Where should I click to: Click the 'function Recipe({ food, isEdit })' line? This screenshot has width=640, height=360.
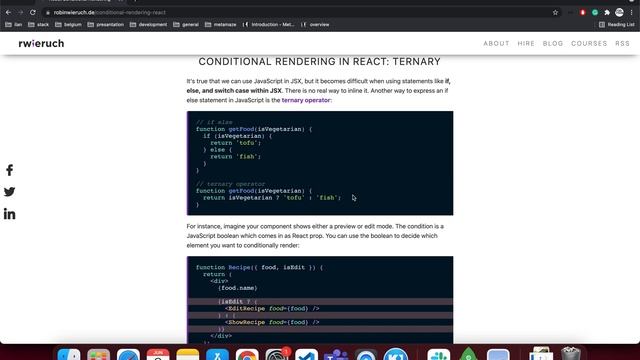point(259,267)
